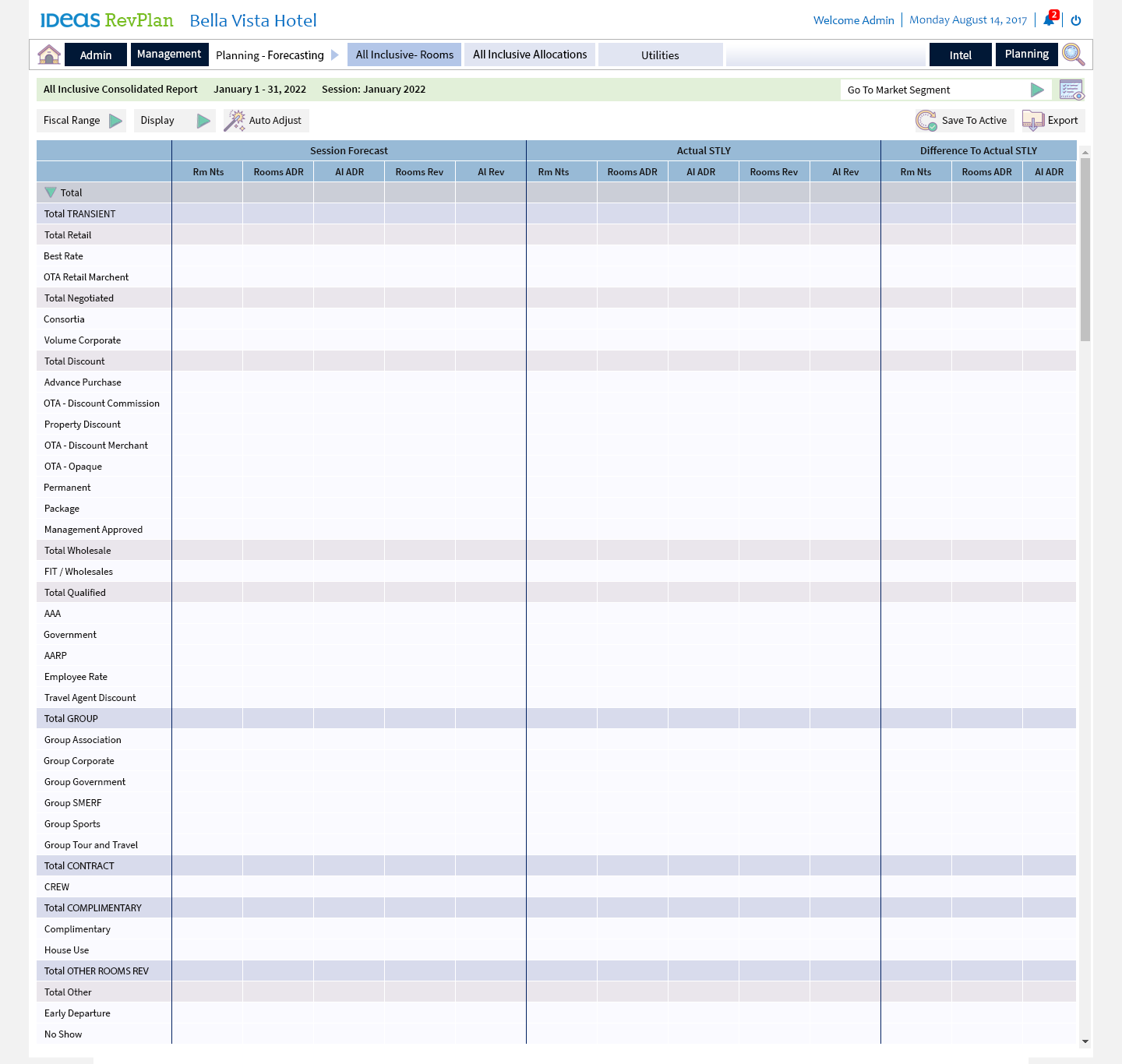The height and width of the screenshot is (1064, 1122).
Task: Click the Intel button
Action: pyautogui.click(x=960, y=55)
